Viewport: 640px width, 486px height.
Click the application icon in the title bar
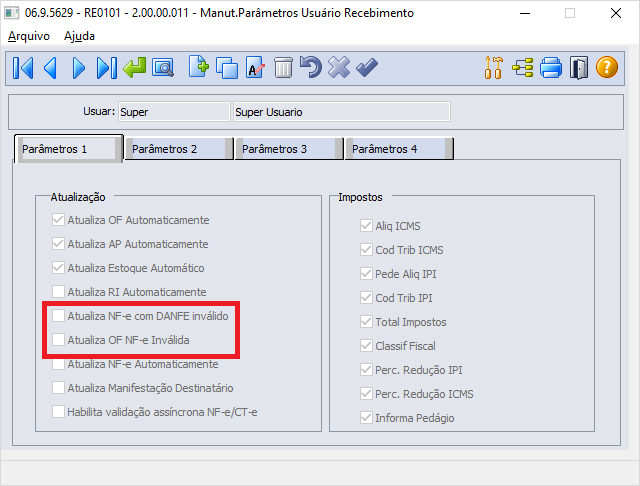pyautogui.click(x=11, y=13)
